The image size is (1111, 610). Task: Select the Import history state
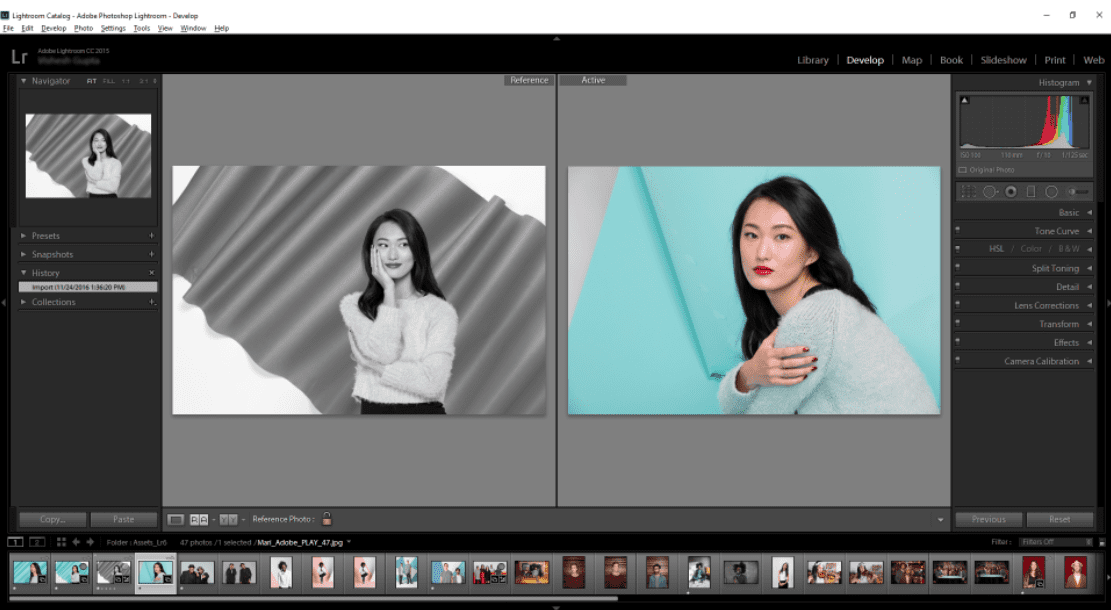click(x=88, y=287)
